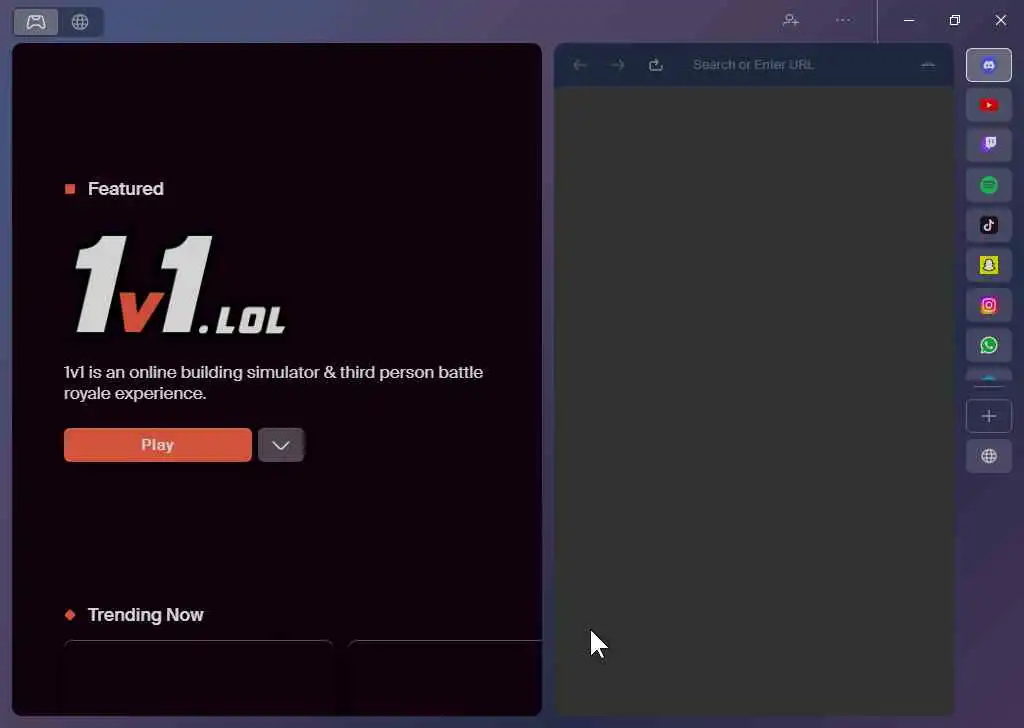Minimize the side browser panel

coord(927,65)
